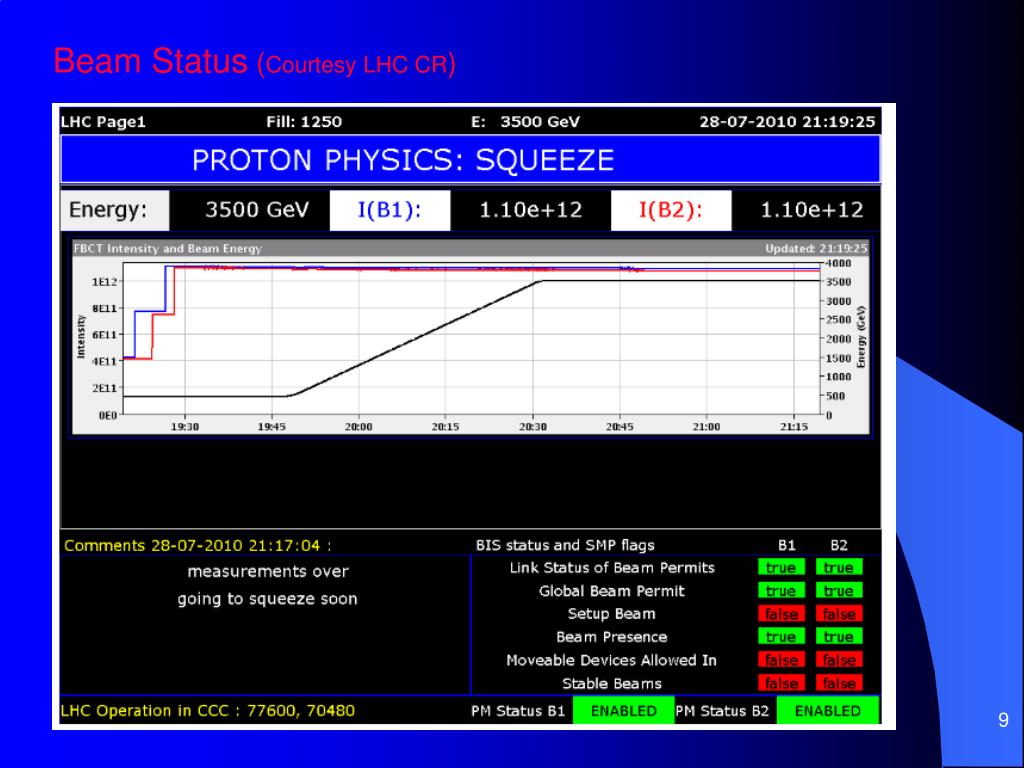Select the "LHC Page1" header label
The width and height of the screenshot is (1024, 768).
[103, 122]
